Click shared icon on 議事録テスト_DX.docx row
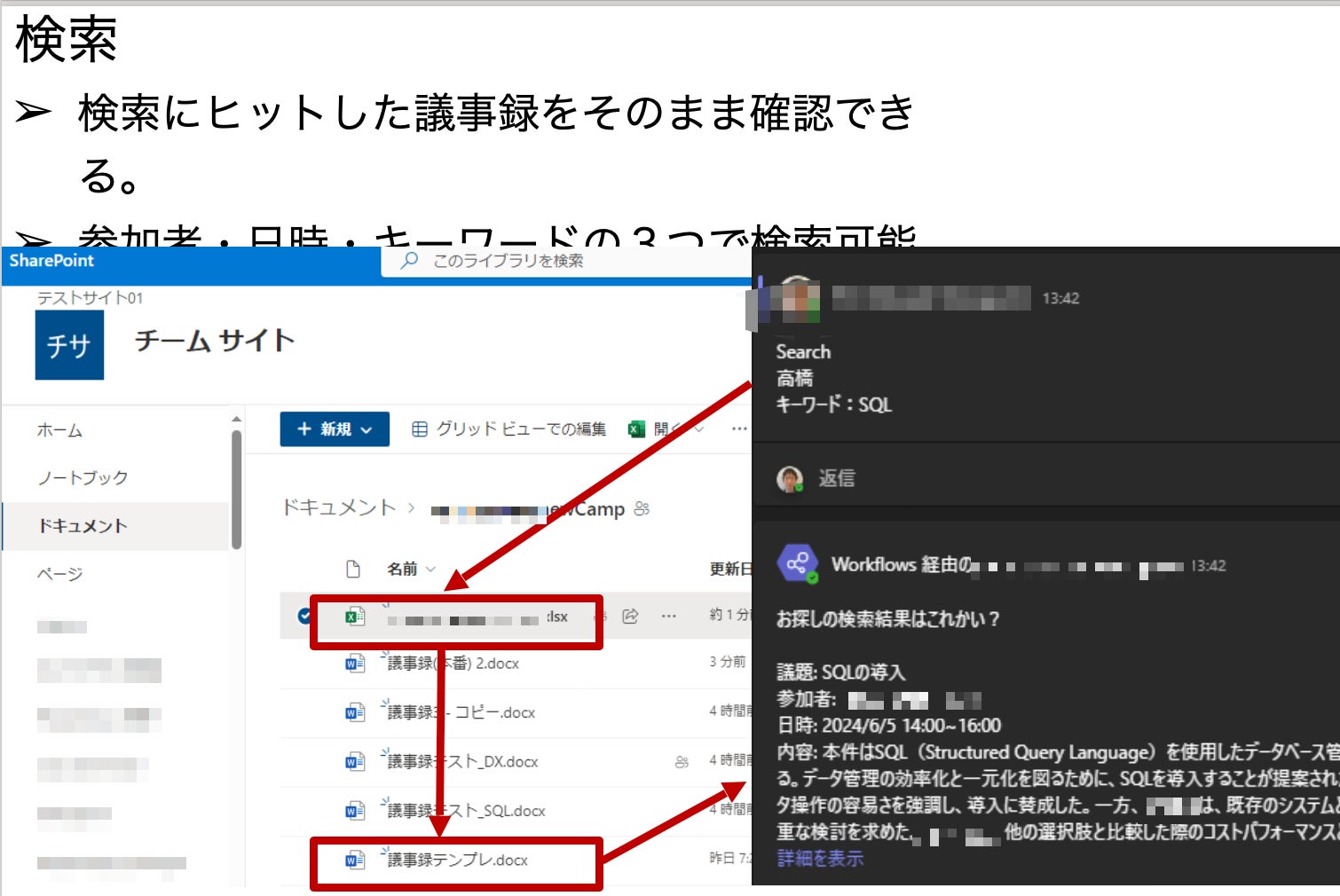 [x=682, y=761]
